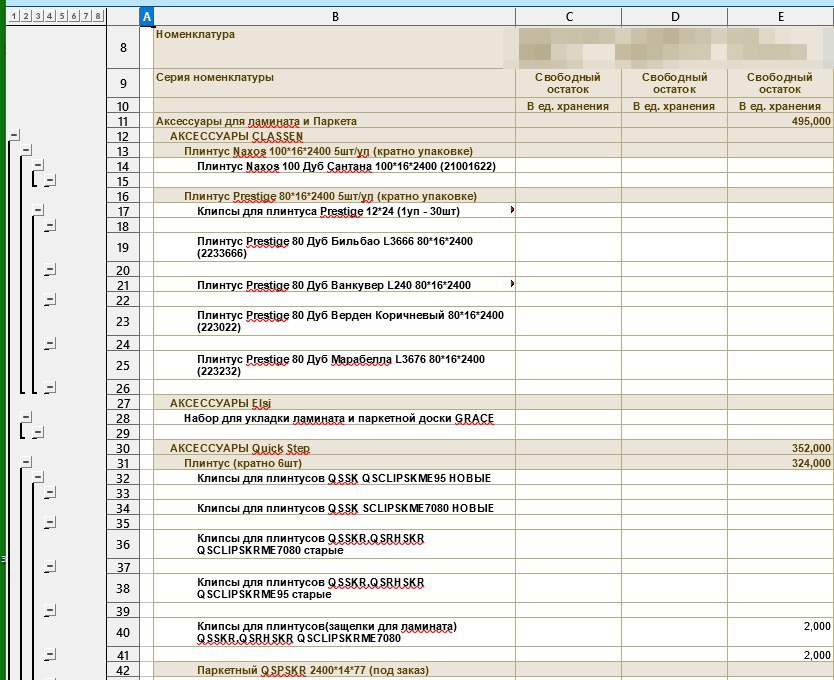This screenshot has height=680, width=834.
Task: Click the 495,000 value in column E
Action: tap(811, 121)
